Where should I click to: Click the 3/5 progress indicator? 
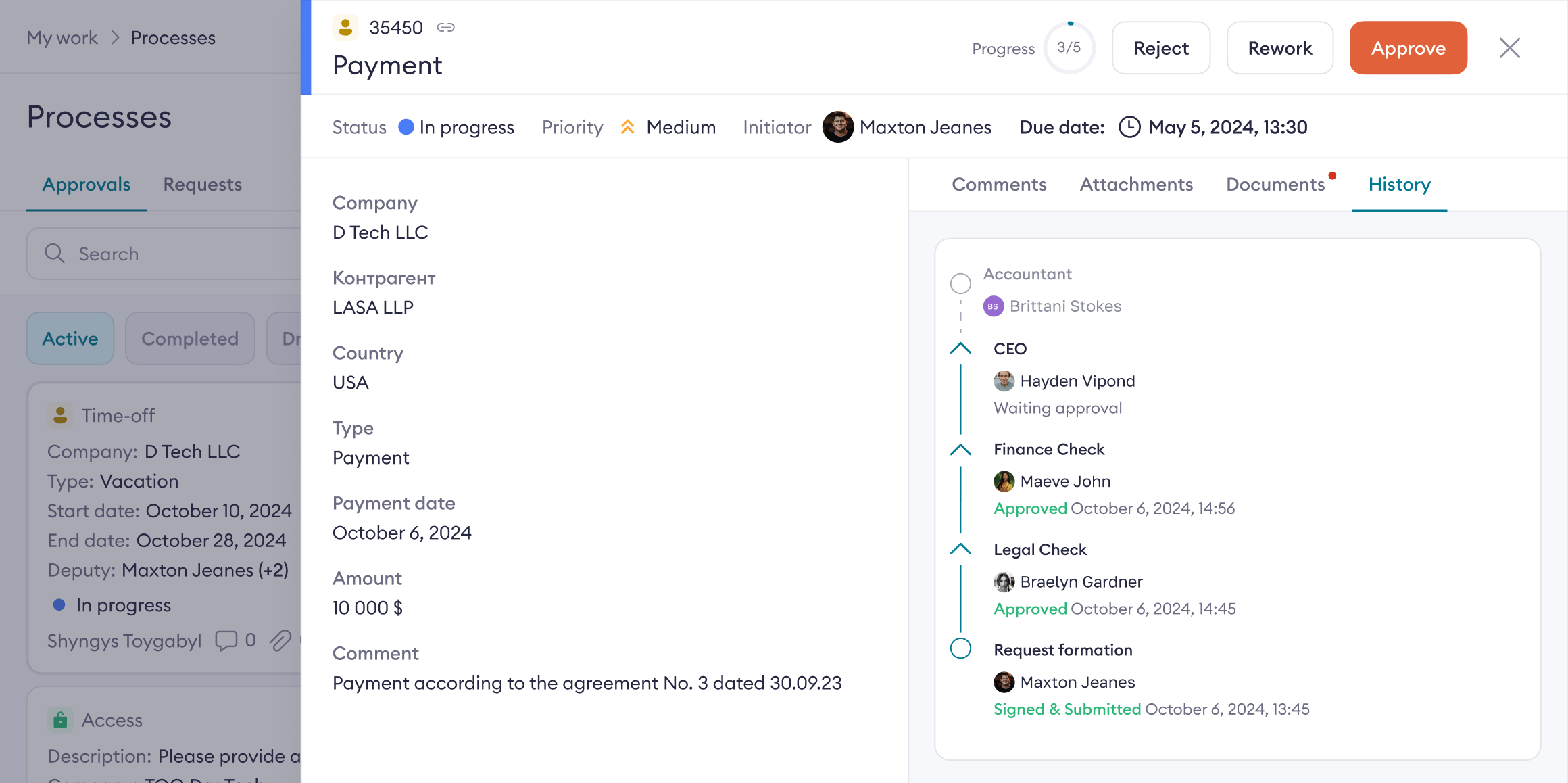click(x=1069, y=48)
